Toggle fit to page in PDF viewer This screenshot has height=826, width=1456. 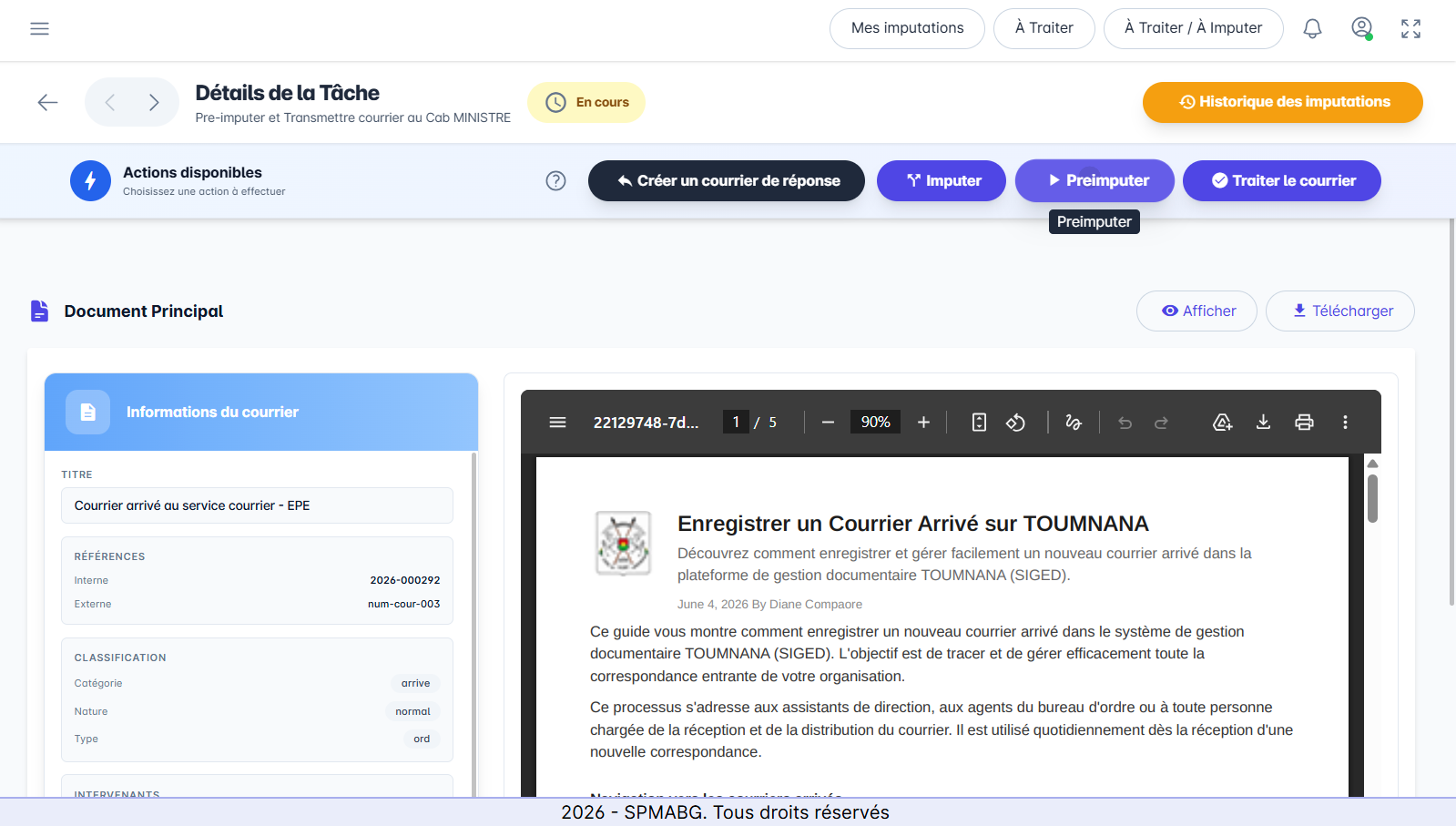(x=979, y=422)
